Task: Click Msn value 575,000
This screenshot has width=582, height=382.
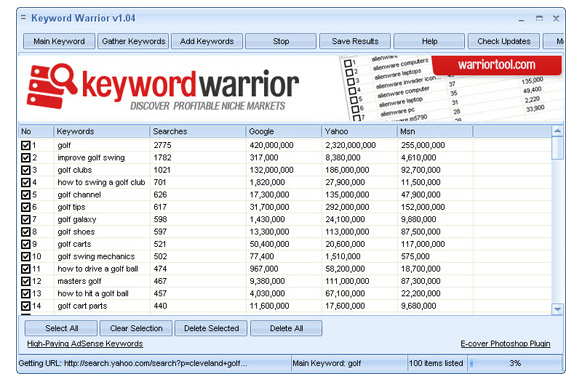Action: (415, 256)
